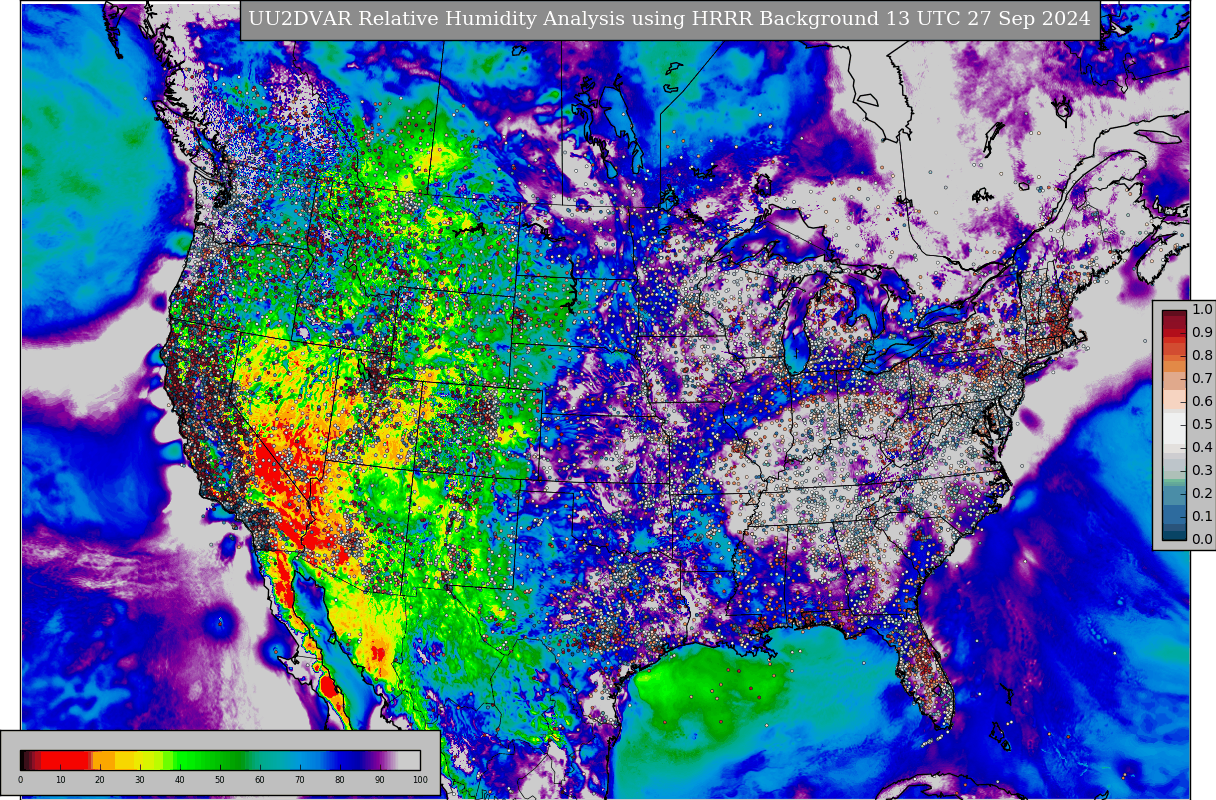Click the 10 tick label on humidity colorbar
Image resolution: width=1216 pixels, height=800 pixels.
tap(60, 780)
